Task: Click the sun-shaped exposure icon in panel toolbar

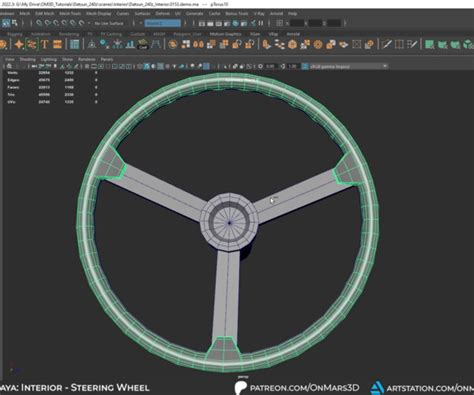Action: pos(260,66)
